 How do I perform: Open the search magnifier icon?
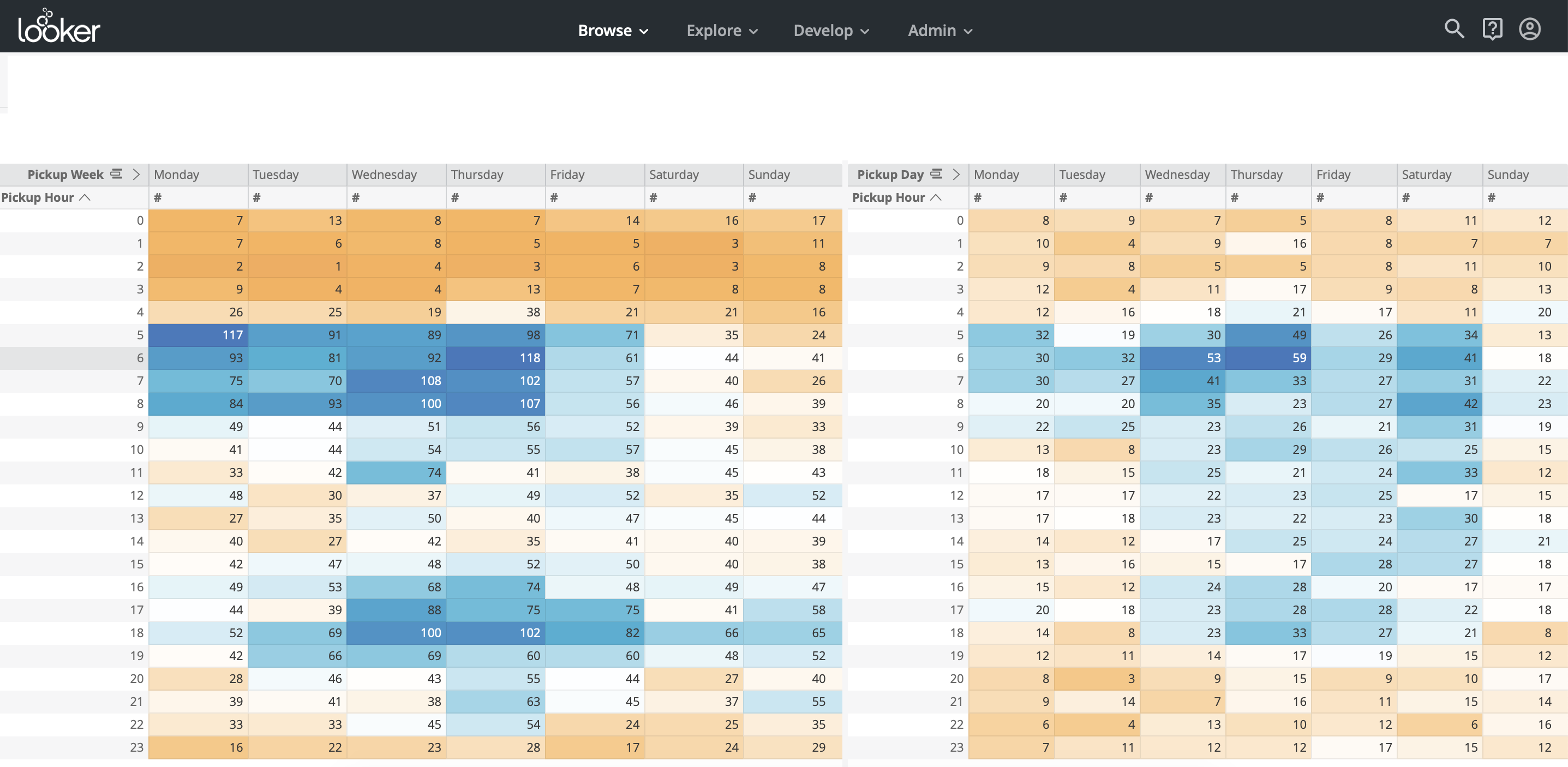[x=1454, y=29]
